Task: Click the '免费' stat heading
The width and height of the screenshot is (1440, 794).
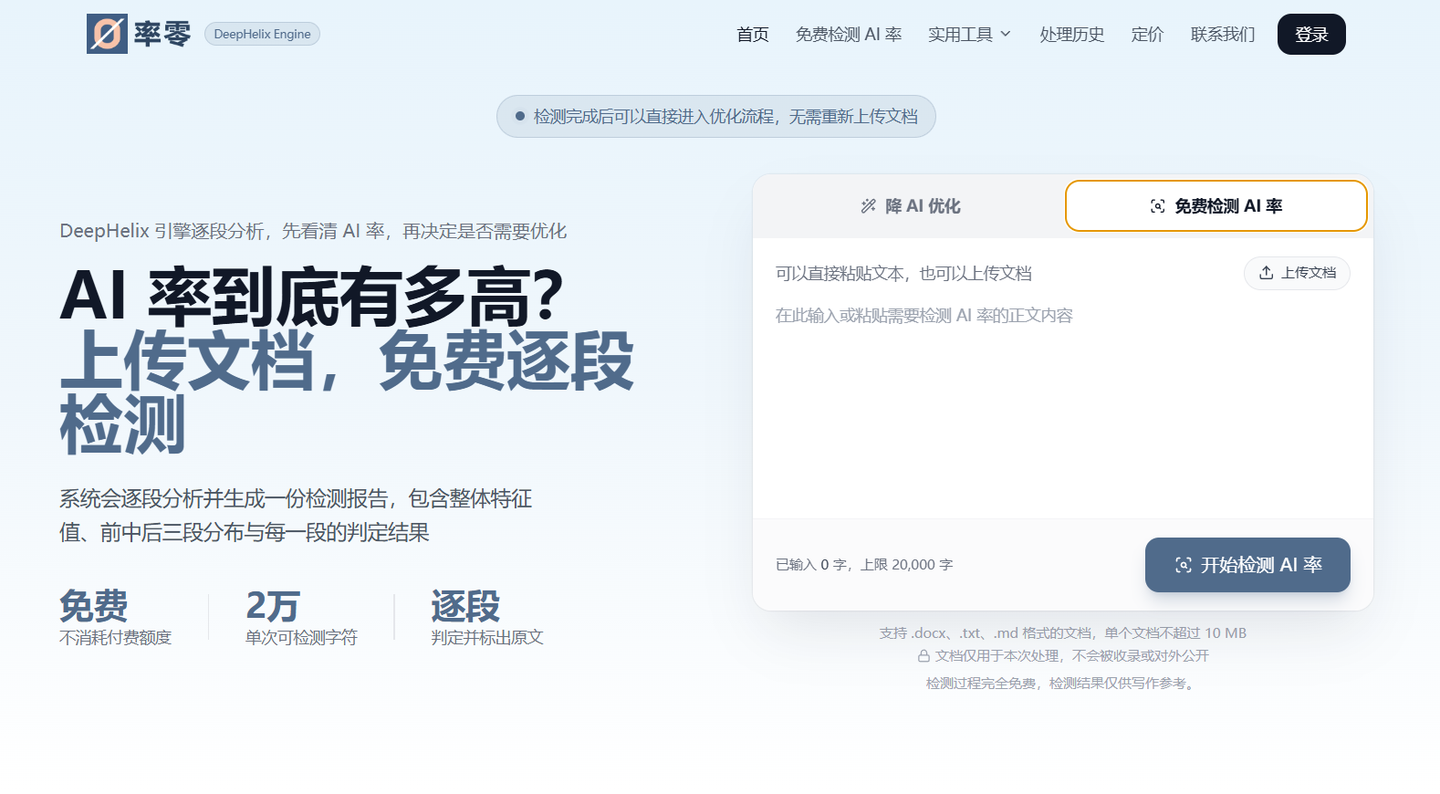Action: pos(94,606)
